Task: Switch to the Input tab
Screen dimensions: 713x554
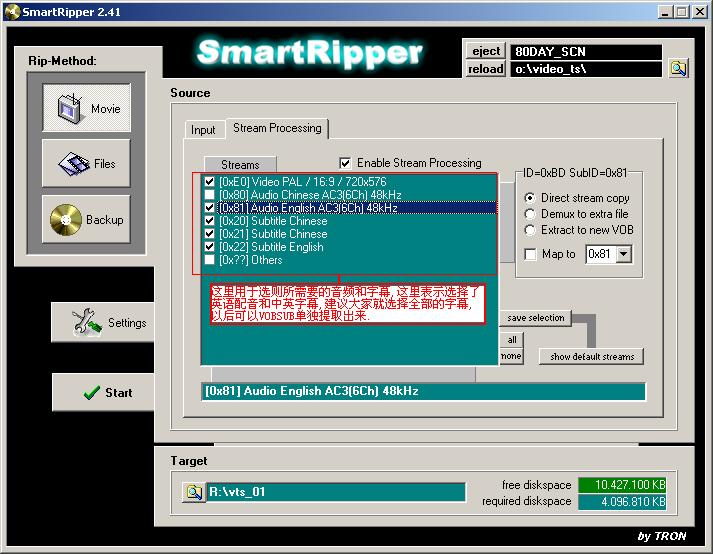Action: [203, 130]
